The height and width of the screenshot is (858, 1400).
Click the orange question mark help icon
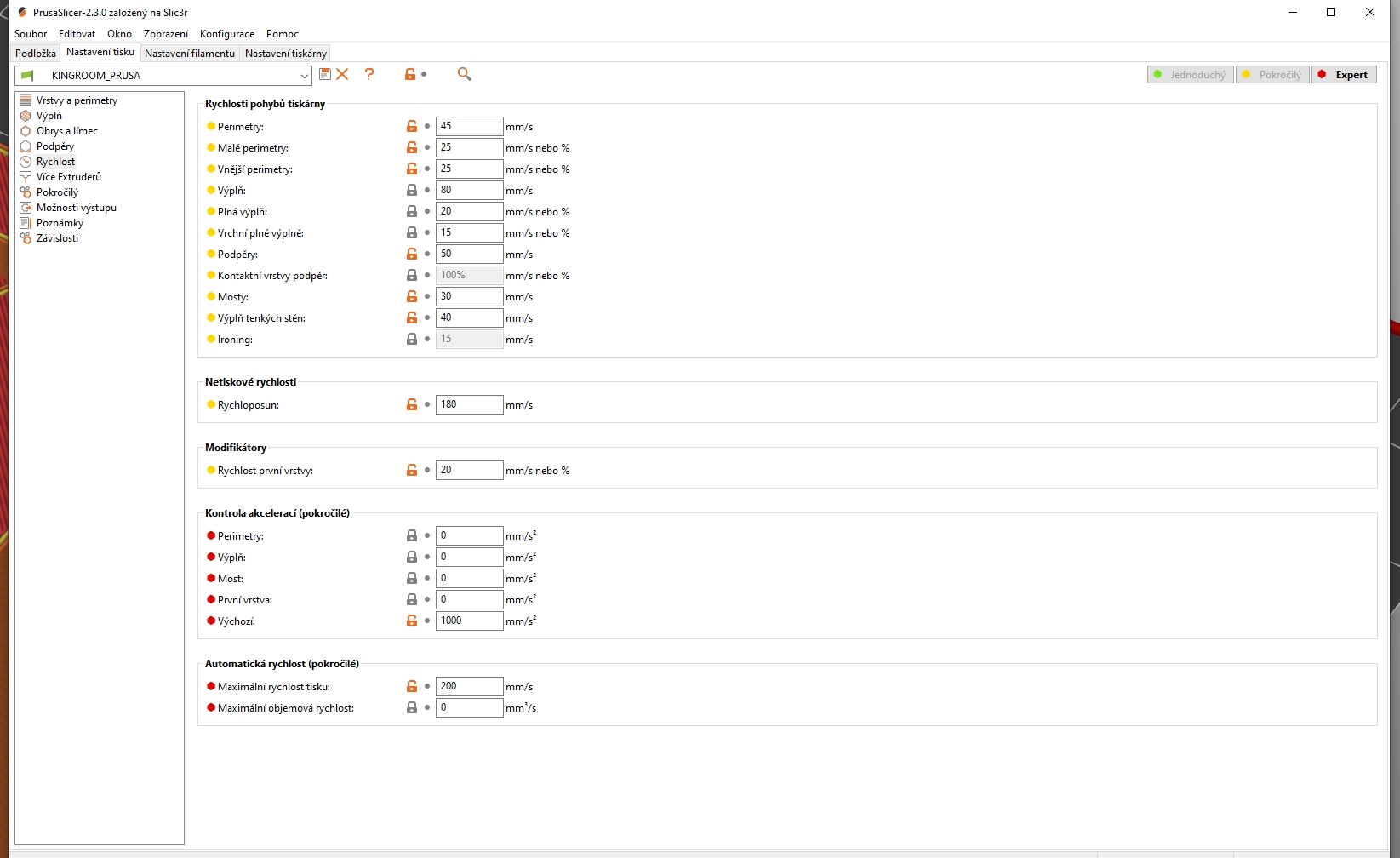point(369,75)
